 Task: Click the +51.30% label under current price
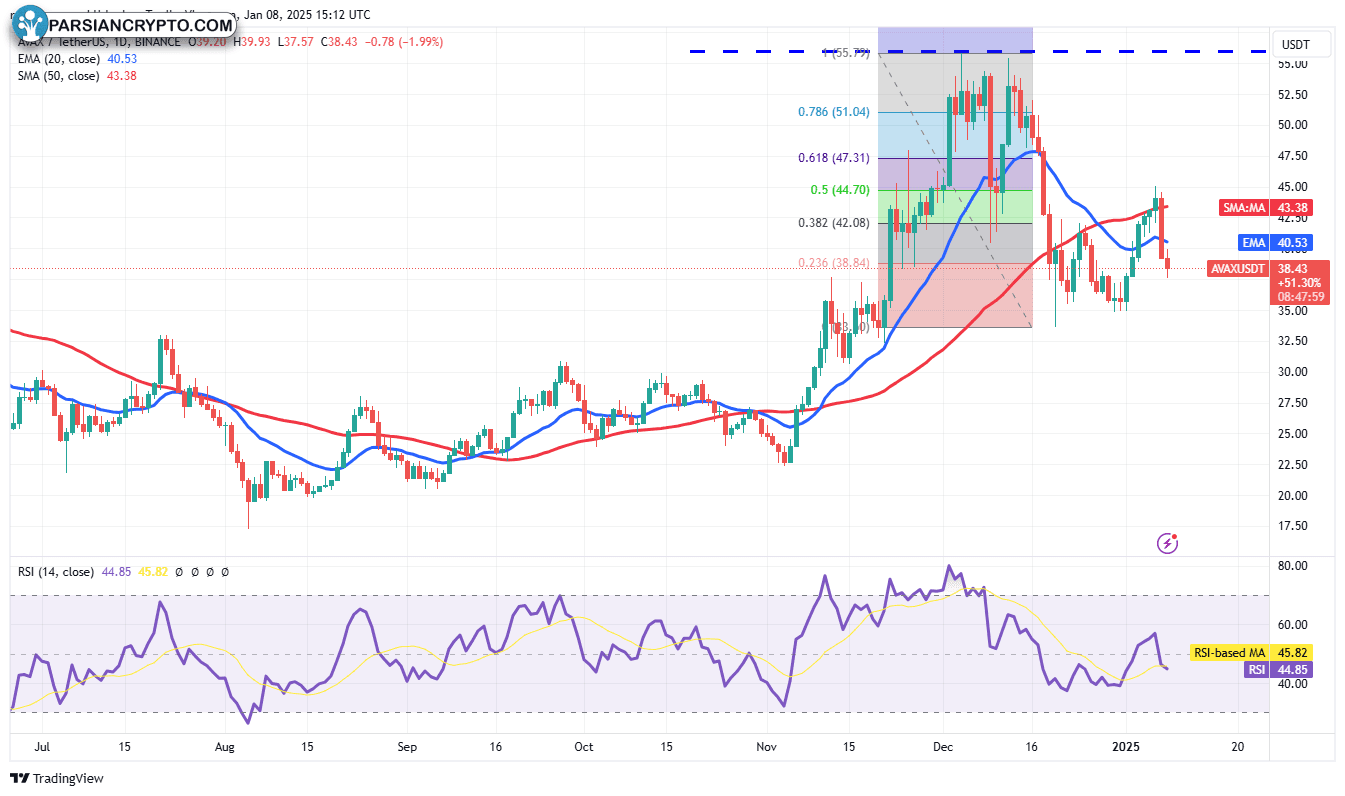pyautogui.click(x=1299, y=283)
